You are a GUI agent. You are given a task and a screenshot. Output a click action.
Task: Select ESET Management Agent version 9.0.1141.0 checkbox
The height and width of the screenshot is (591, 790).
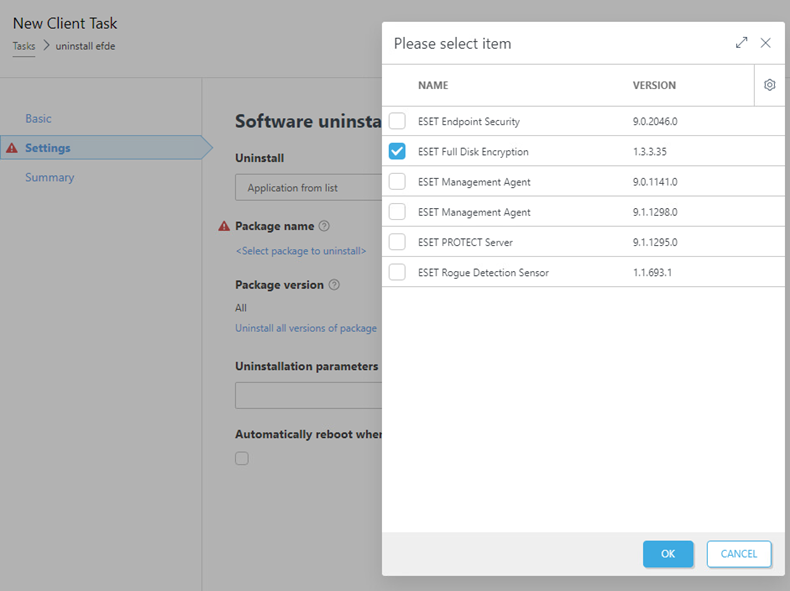pyautogui.click(x=397, y=181)
